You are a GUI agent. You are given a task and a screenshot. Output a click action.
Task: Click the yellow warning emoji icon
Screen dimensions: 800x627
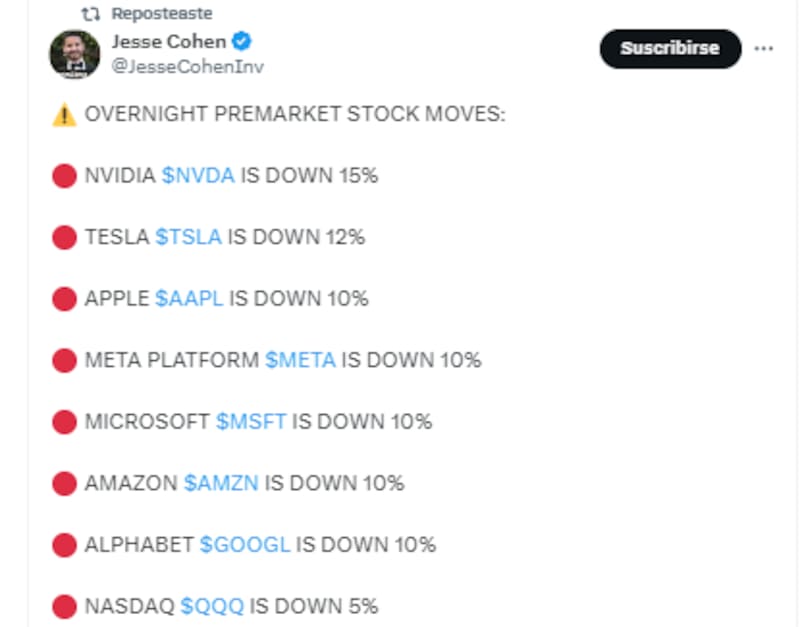point(64,114)
